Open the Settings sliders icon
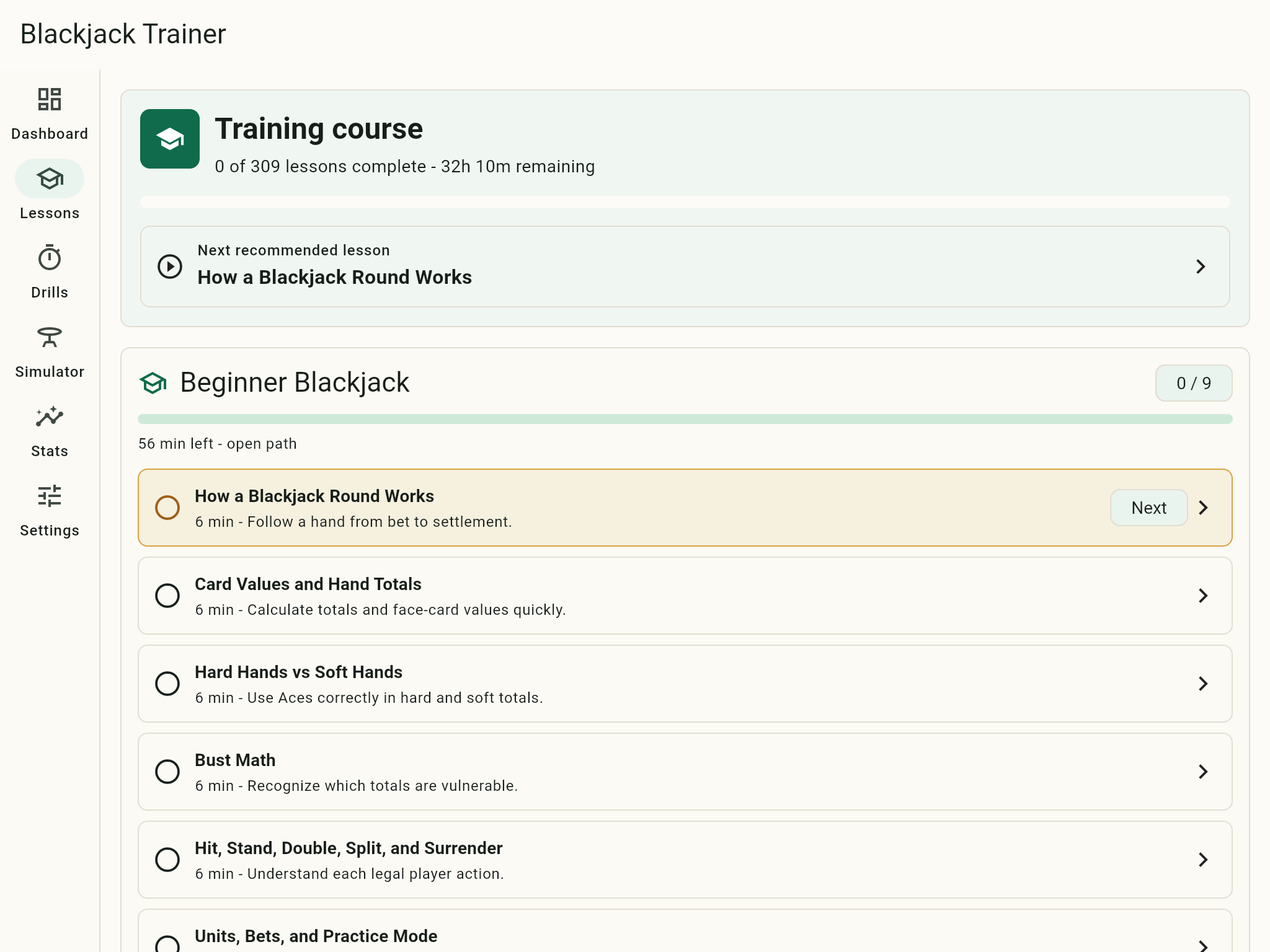The width and height of the screenshot is (1270, 952). (x=50, y=496)
